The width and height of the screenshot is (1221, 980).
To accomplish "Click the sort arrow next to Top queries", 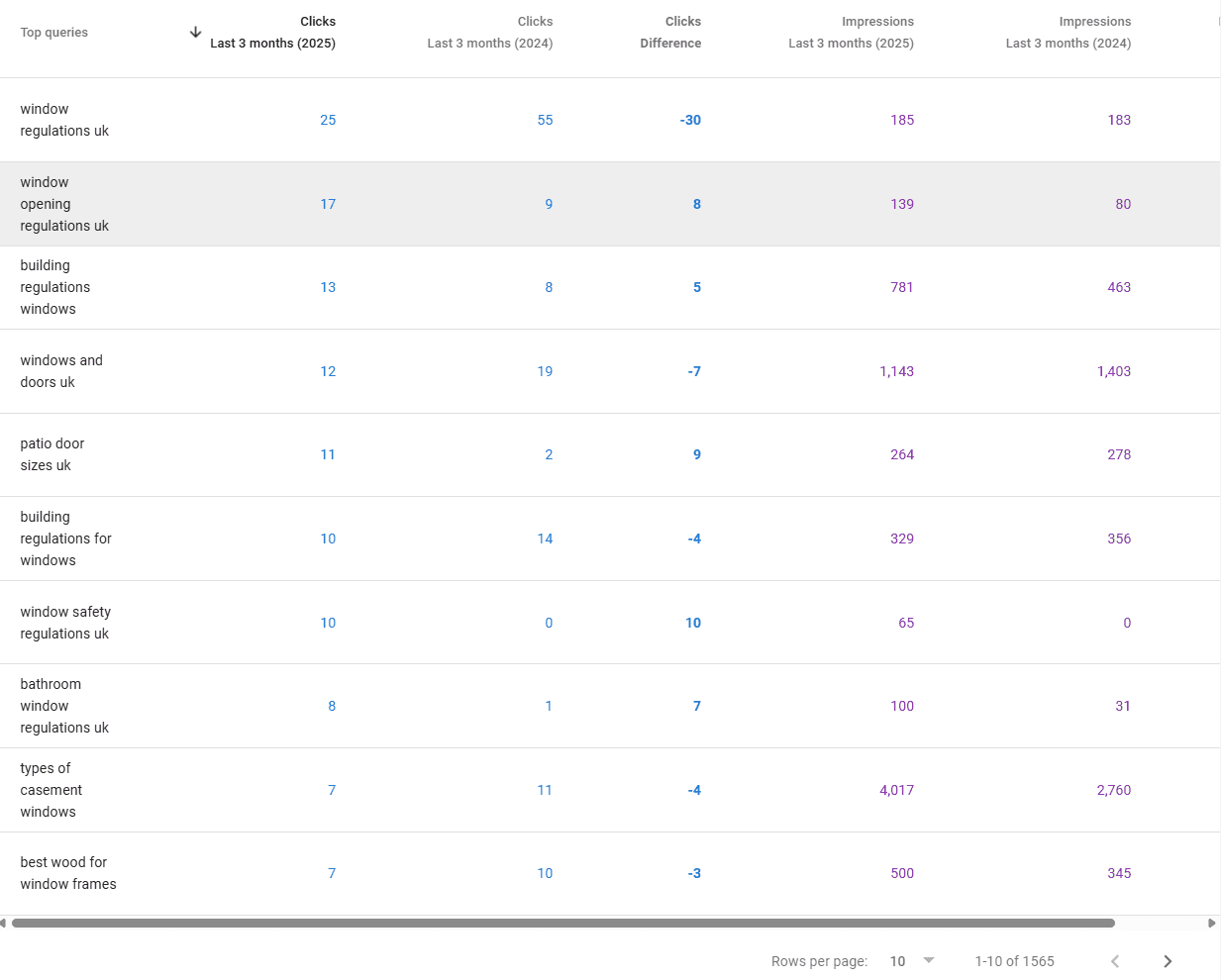I will 195,32.
